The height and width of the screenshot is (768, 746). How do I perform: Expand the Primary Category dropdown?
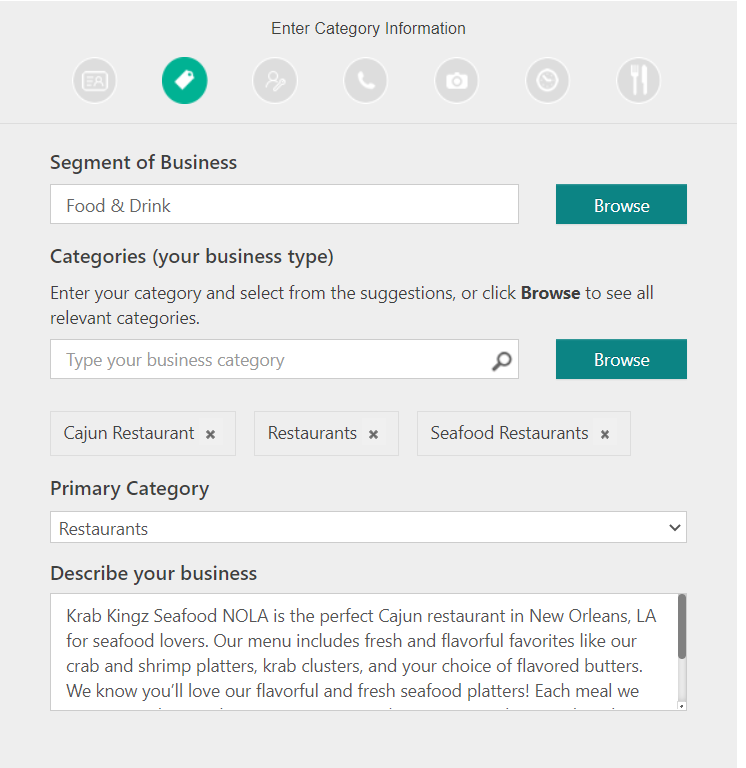(x=368, y=528)
